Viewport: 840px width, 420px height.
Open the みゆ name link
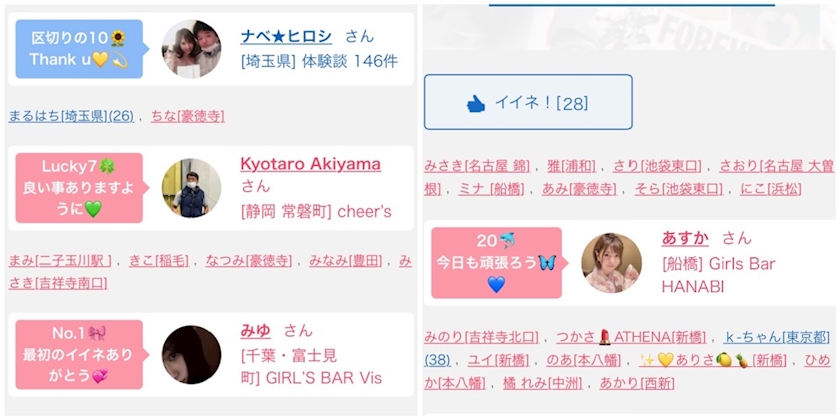(256, 331)
